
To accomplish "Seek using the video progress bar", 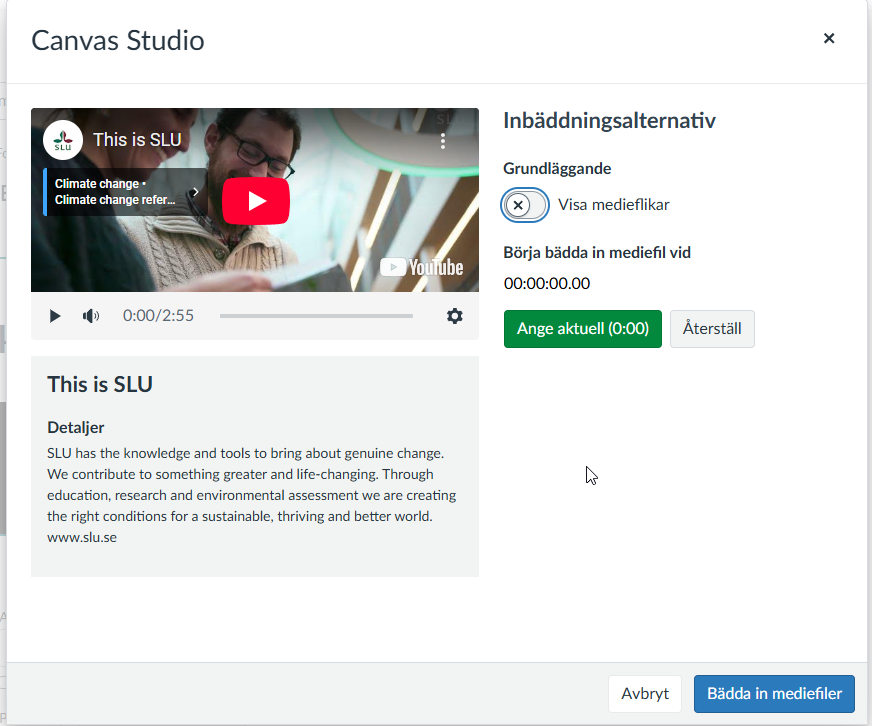I will pyautogui.click(x=316, y=316).
